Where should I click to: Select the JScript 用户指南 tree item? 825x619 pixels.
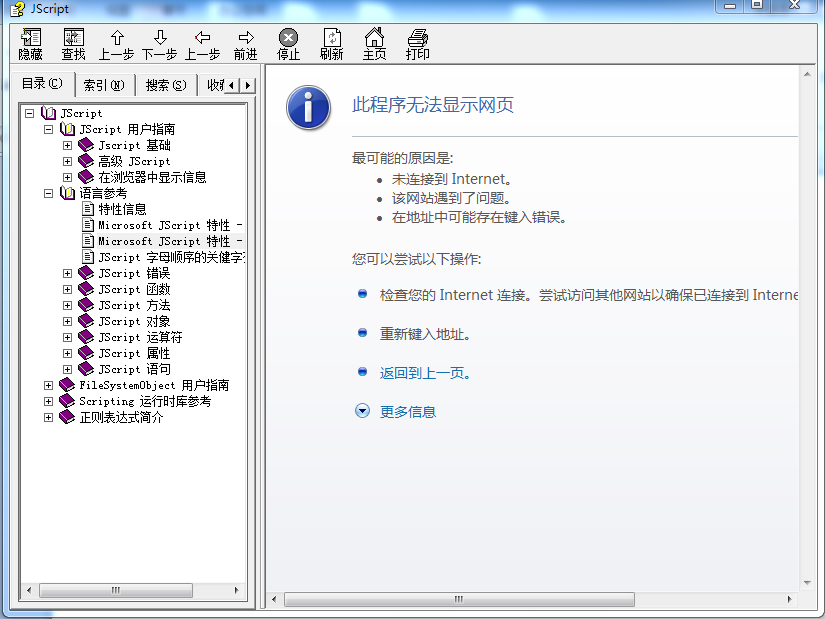(127, 129)
